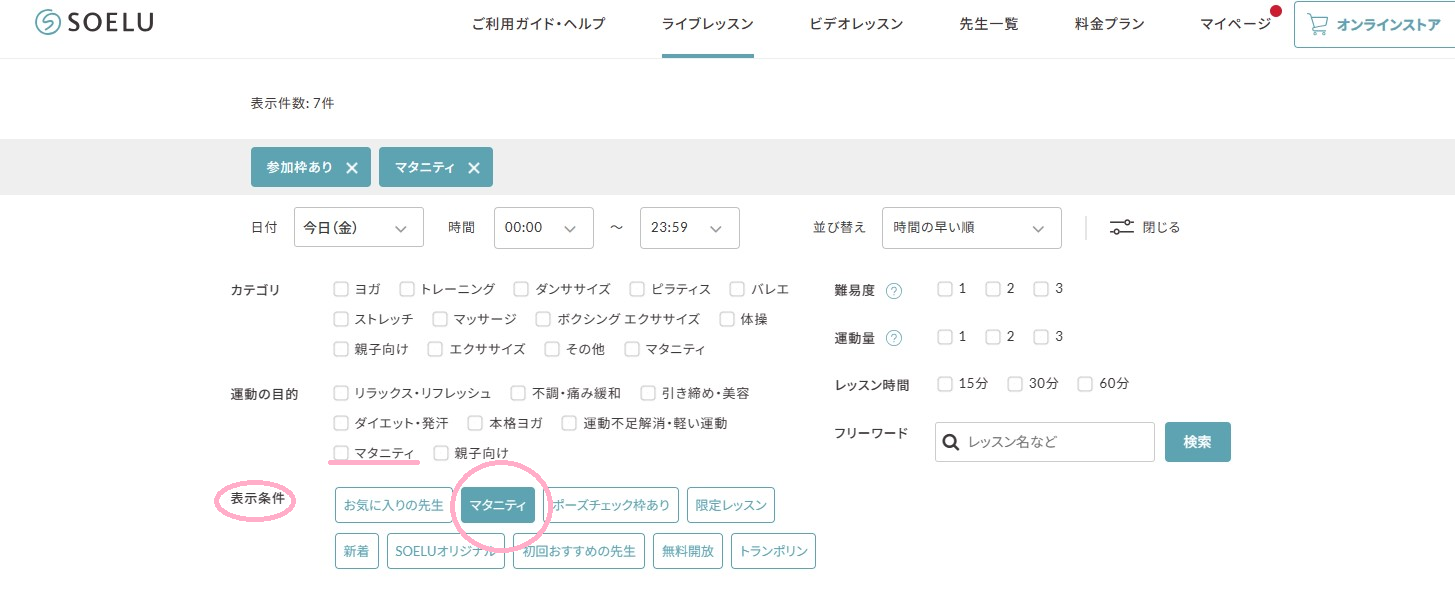Open the オンラインストア shopping cart
Viewport: 1455px width, 614px height.
pyautogui.click(x=1318, y=24)
